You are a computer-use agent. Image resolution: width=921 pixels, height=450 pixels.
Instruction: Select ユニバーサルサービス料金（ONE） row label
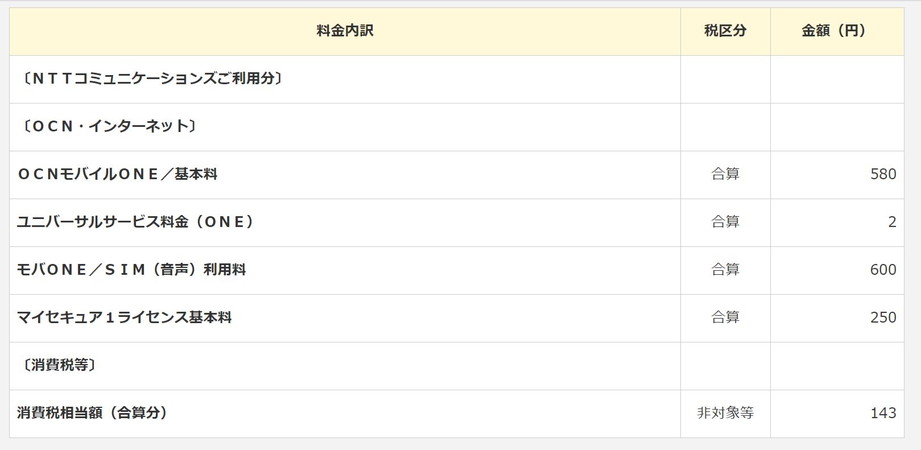click(x=135, y=222)
